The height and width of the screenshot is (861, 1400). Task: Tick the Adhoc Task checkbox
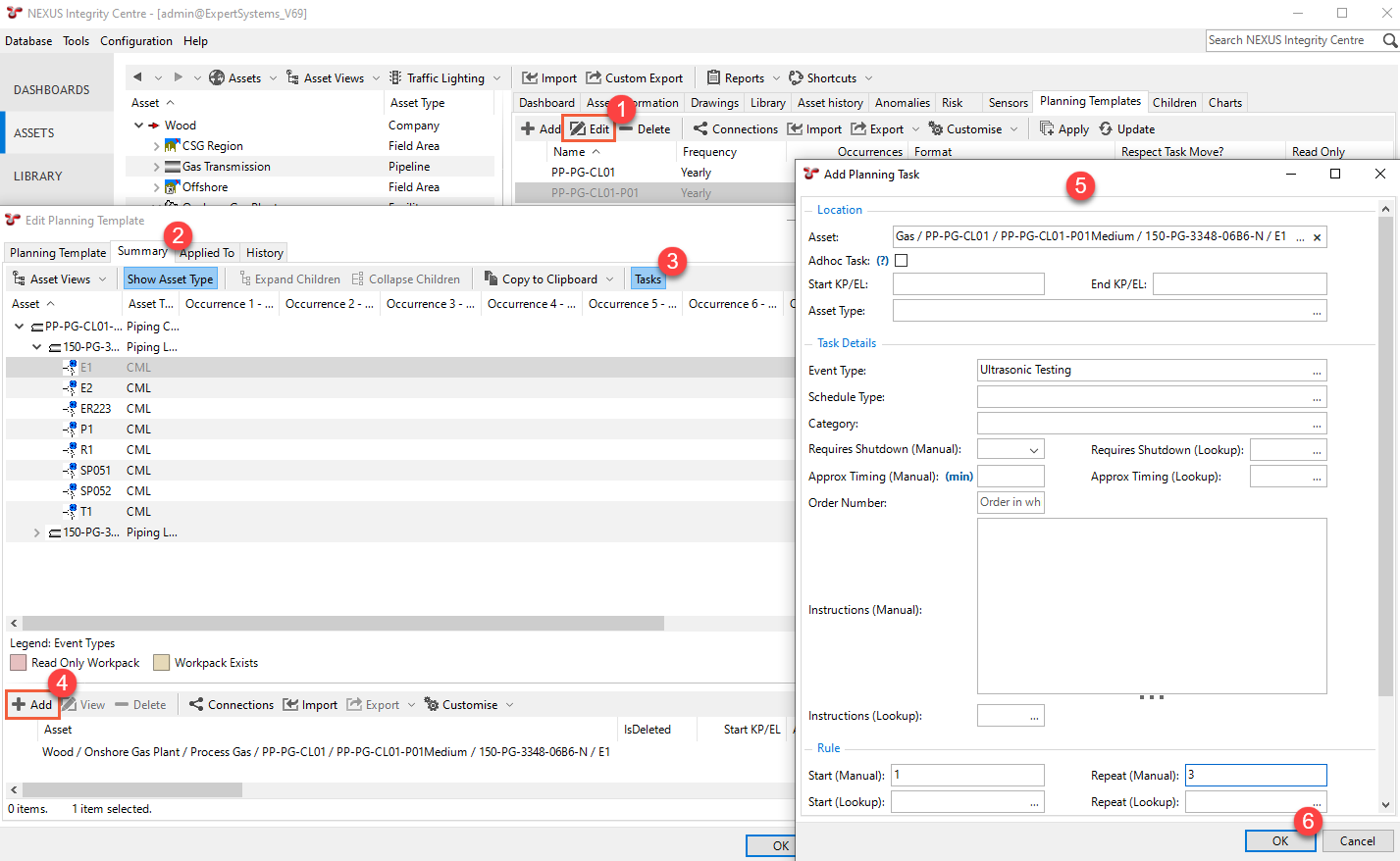[x=901, y=260]
